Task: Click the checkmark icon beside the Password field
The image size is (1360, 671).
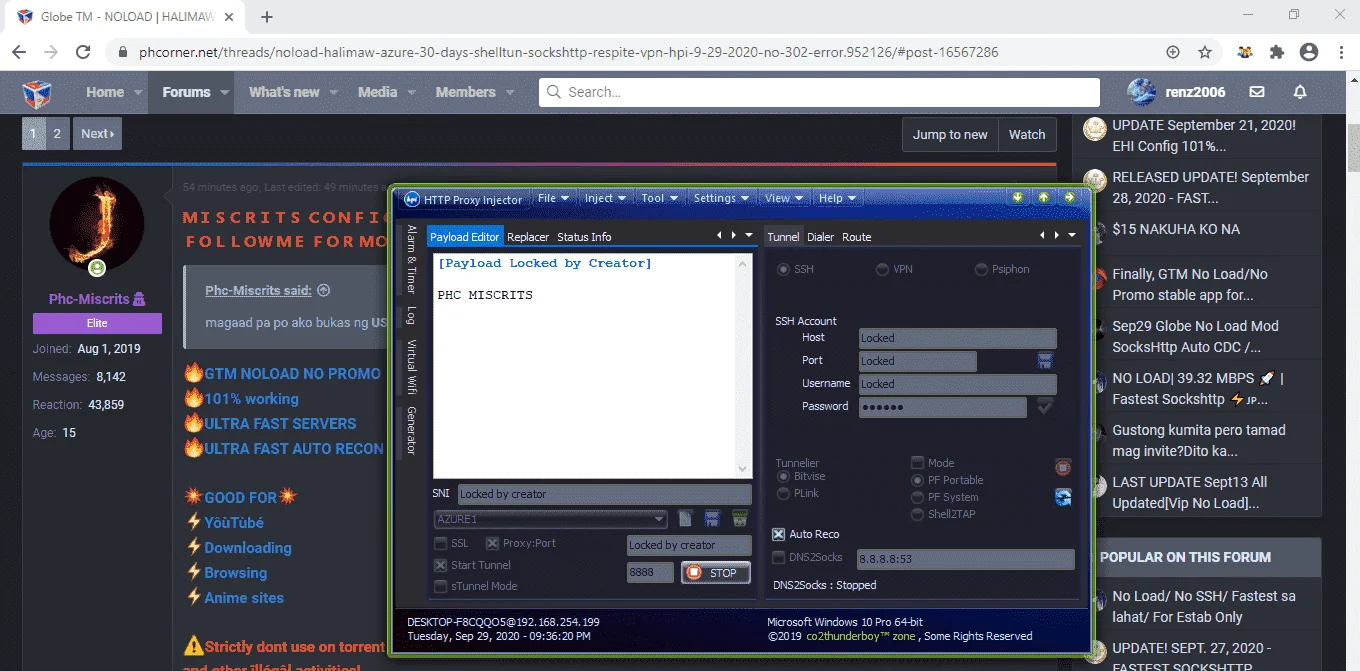Action: pyautogui.click(x=1045, y=406)
